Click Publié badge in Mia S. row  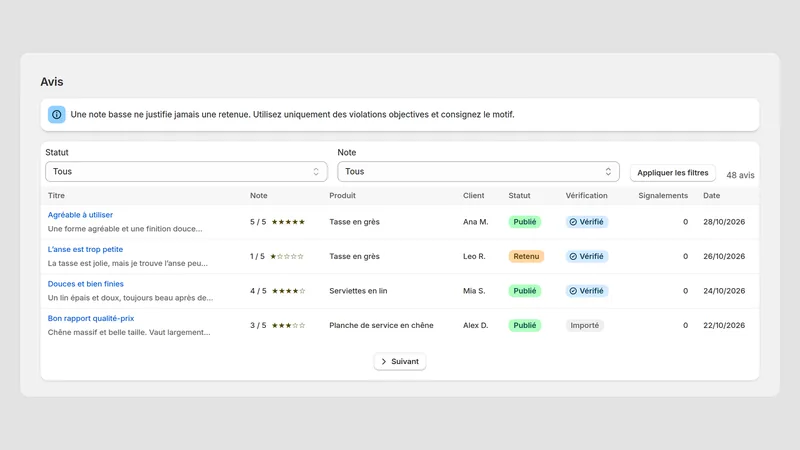524,291
